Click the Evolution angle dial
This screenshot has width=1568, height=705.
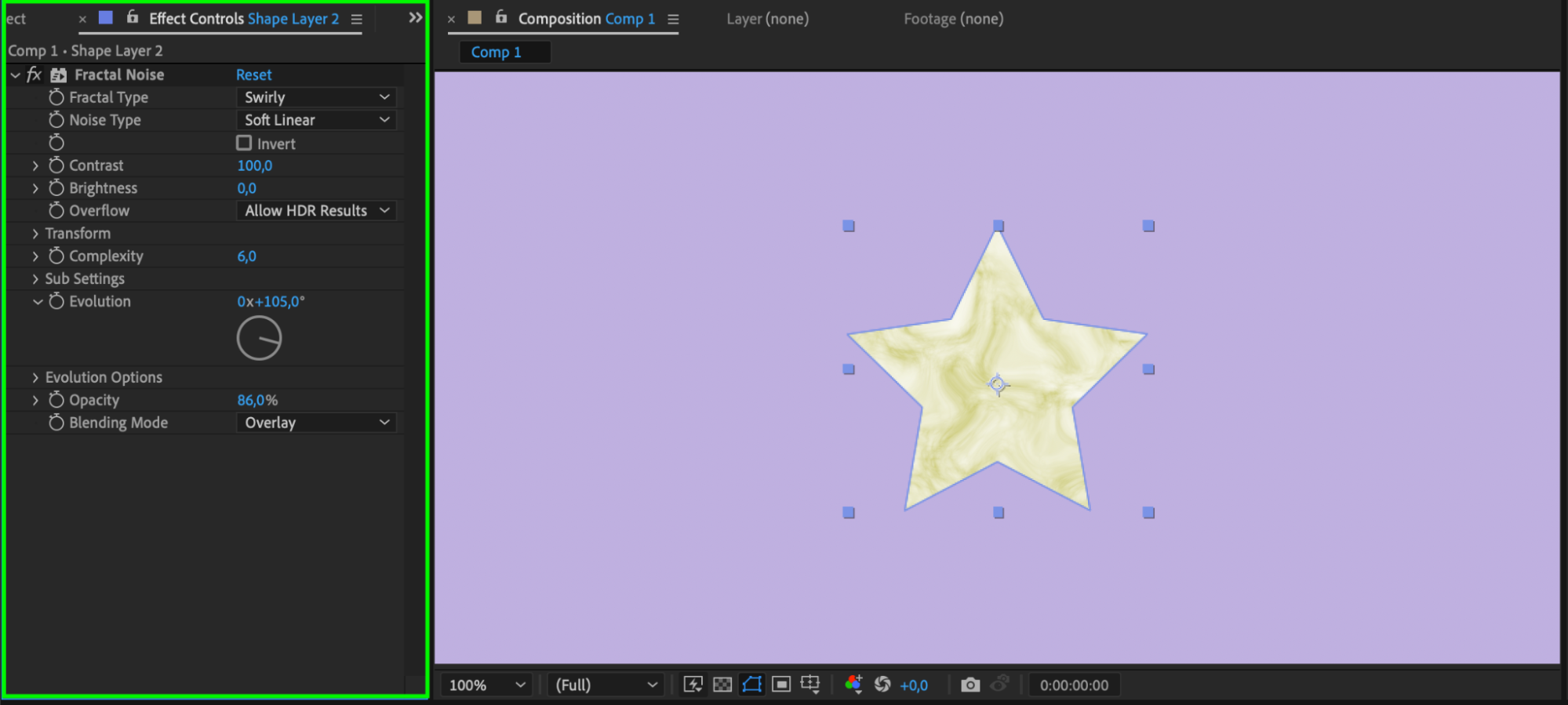pyautogui.click(x=259, y=338)
